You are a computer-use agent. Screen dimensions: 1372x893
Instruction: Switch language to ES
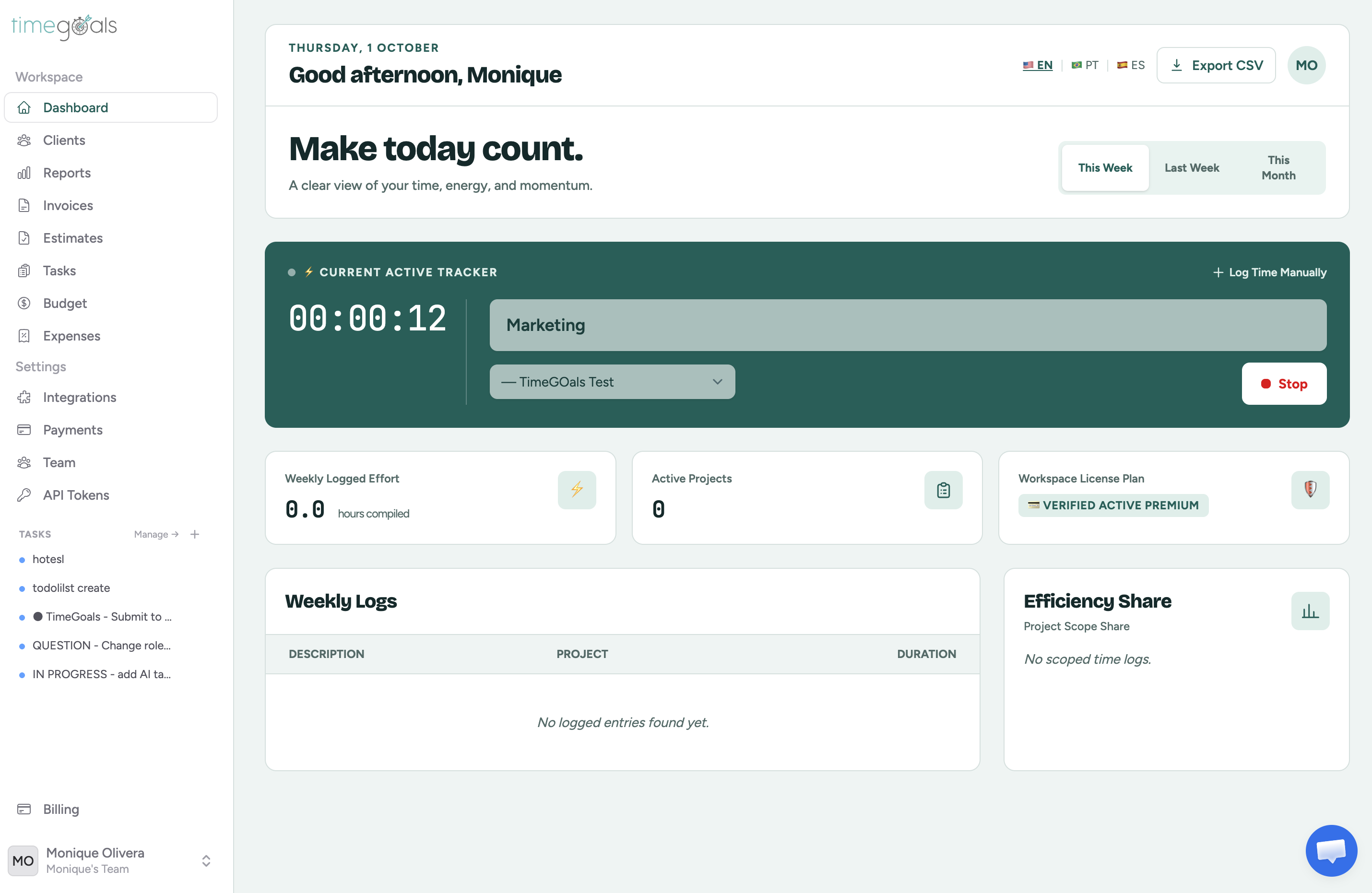tap(1130, 65)
